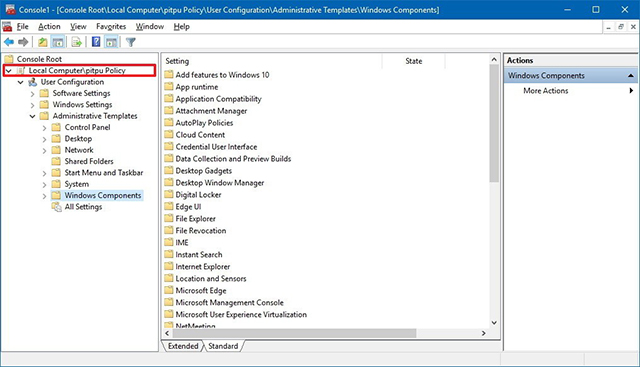Click the Local Computer policy scroll icon
640x367 pixels.
pos(21,71)
